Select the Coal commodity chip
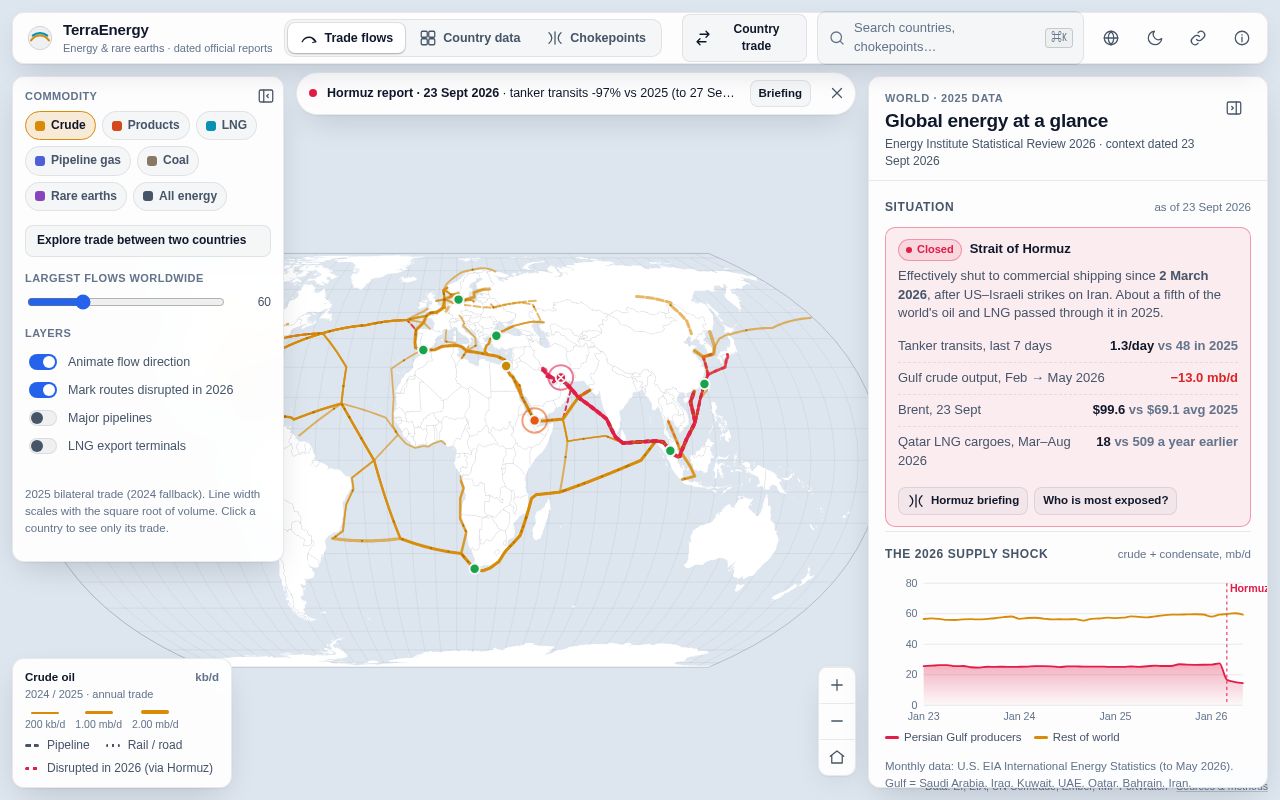This screenshot has height=800, width=1280. coord(168,161)
